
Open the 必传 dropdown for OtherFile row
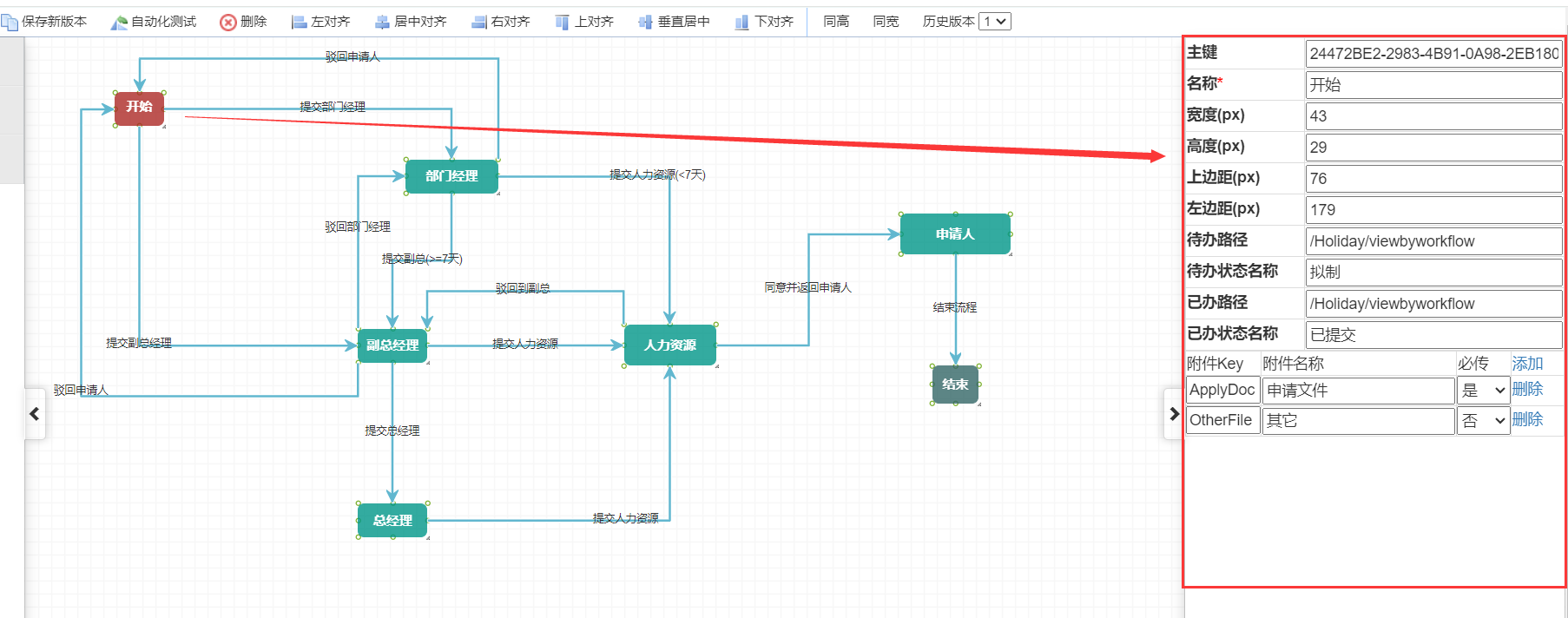[x=1483, y=421]
